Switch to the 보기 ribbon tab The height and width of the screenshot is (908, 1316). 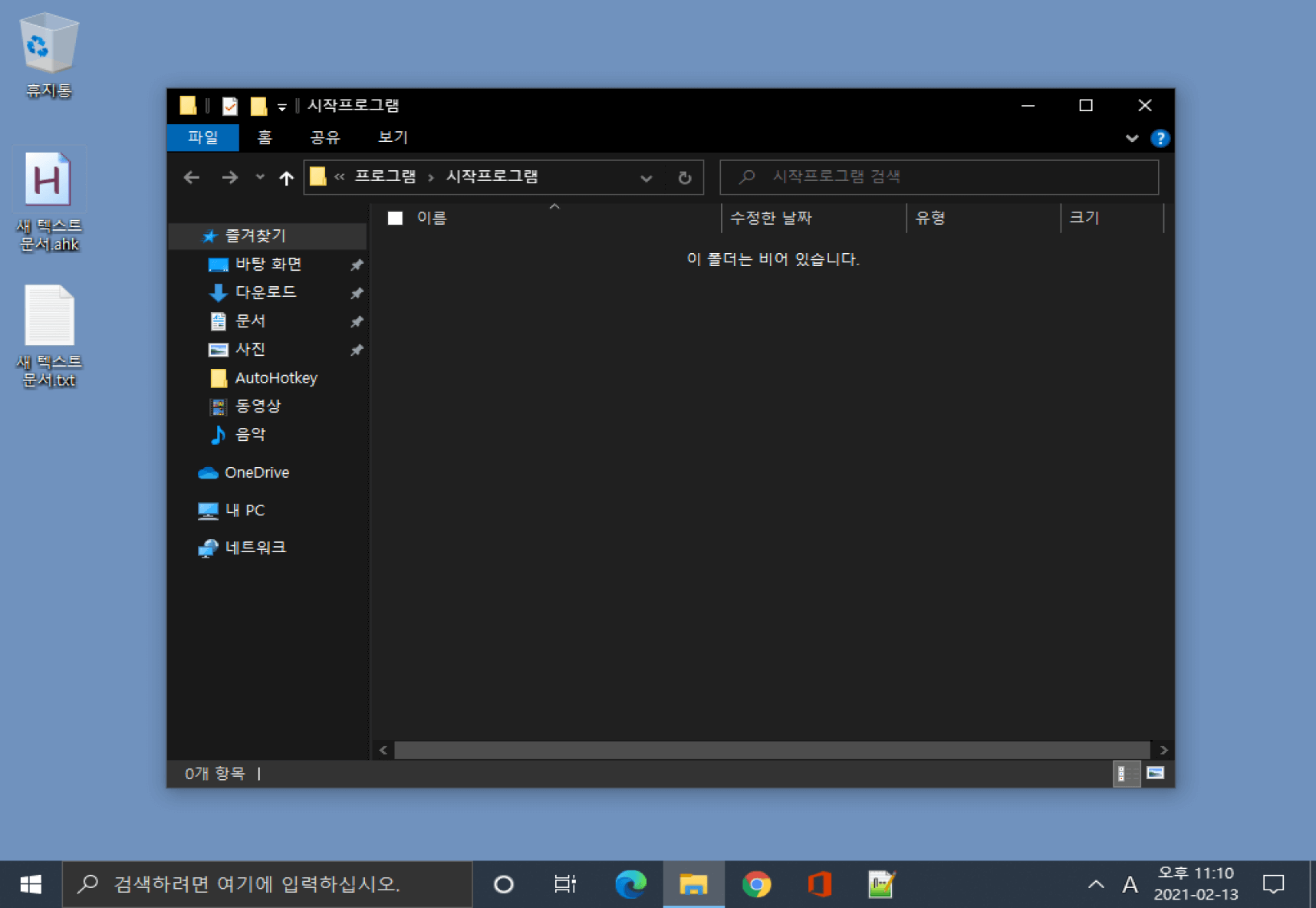(x=391, y=137)
